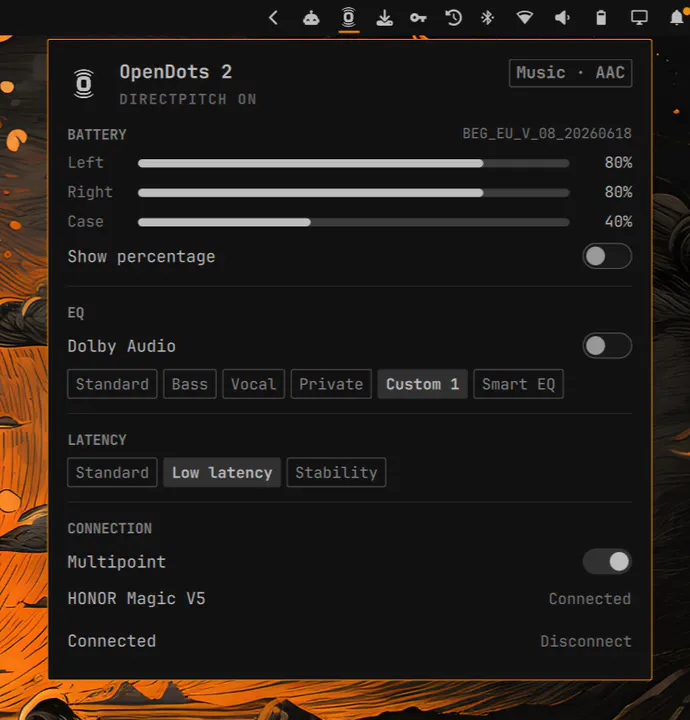The width and height of the screenshot is (690, 720).
Task: Choose the Bass EQ preset
Action: point(190,384)
